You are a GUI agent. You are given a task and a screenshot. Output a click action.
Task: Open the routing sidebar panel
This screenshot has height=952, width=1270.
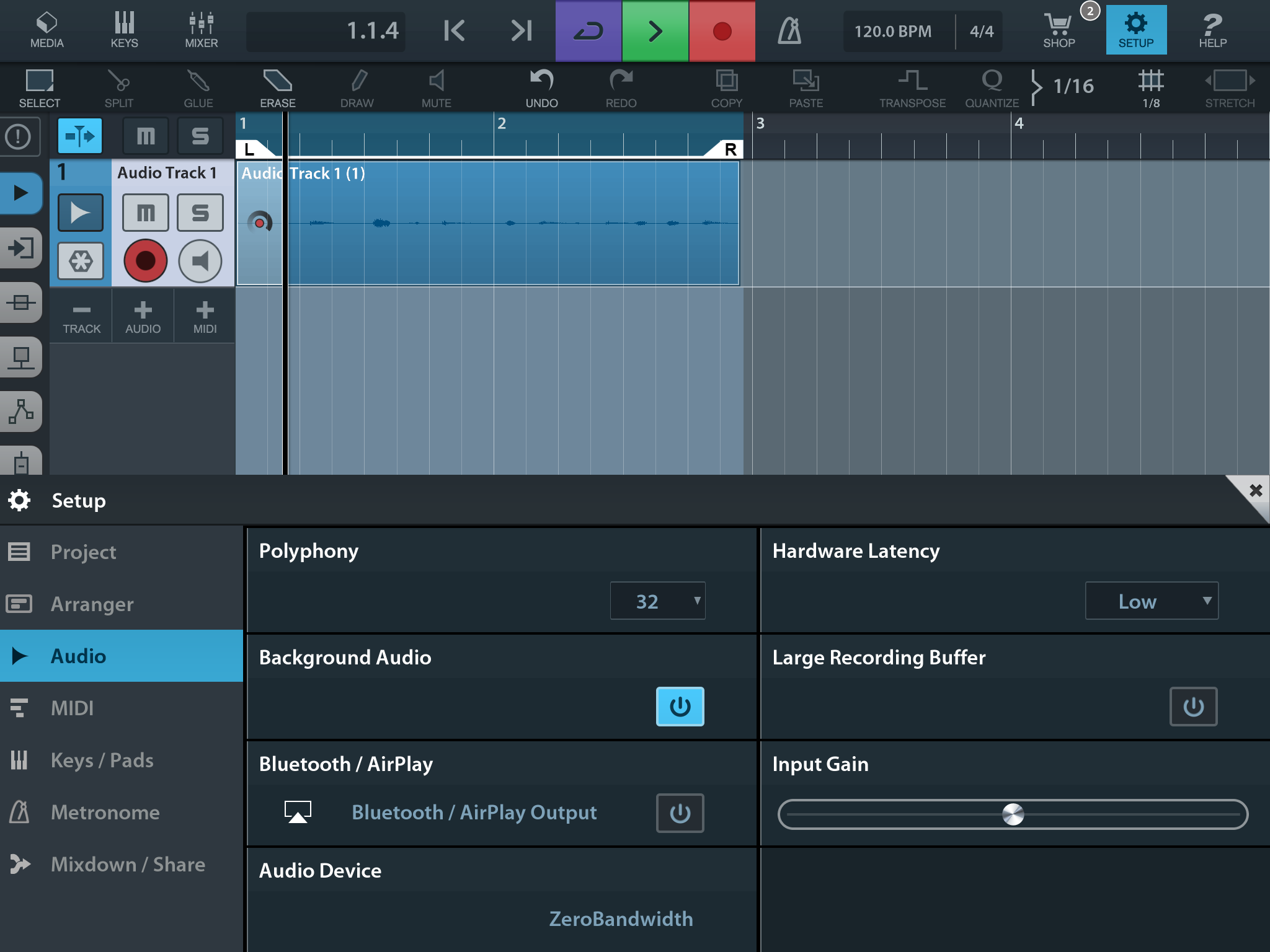point(20,248)
